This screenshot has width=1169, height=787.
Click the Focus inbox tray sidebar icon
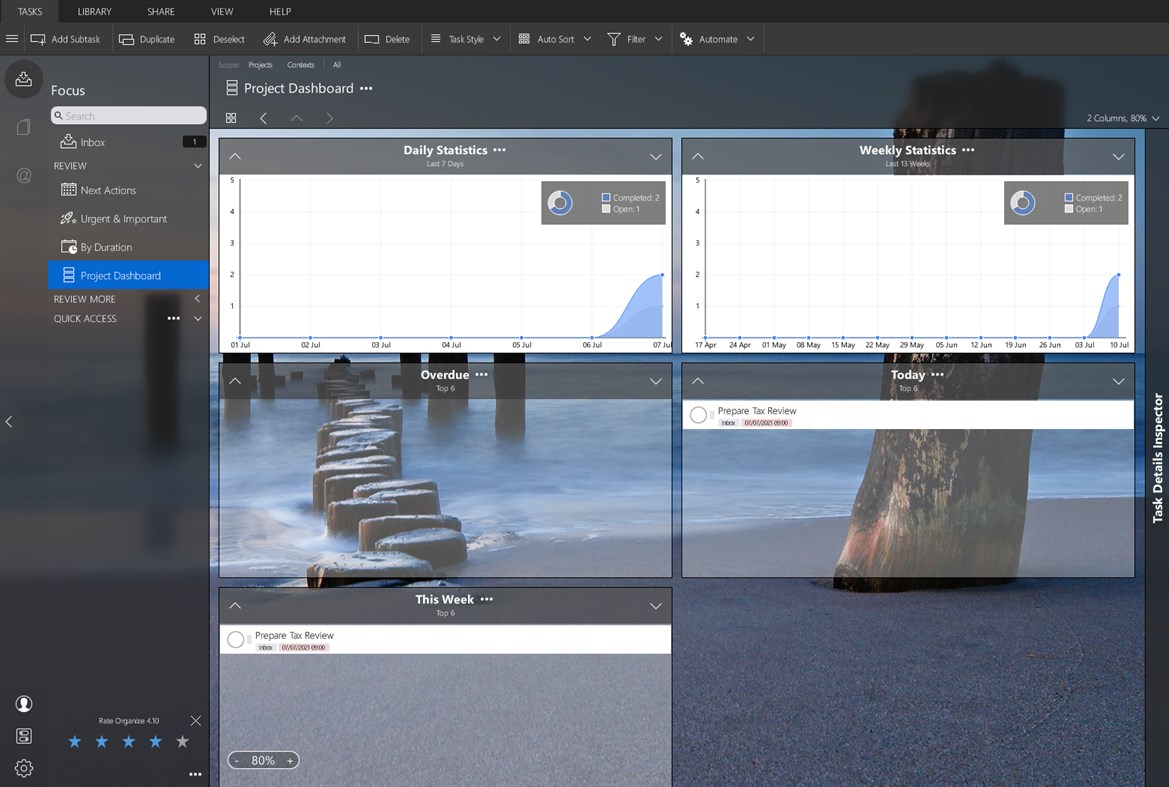pyautogui.click(x=23, y=79)
